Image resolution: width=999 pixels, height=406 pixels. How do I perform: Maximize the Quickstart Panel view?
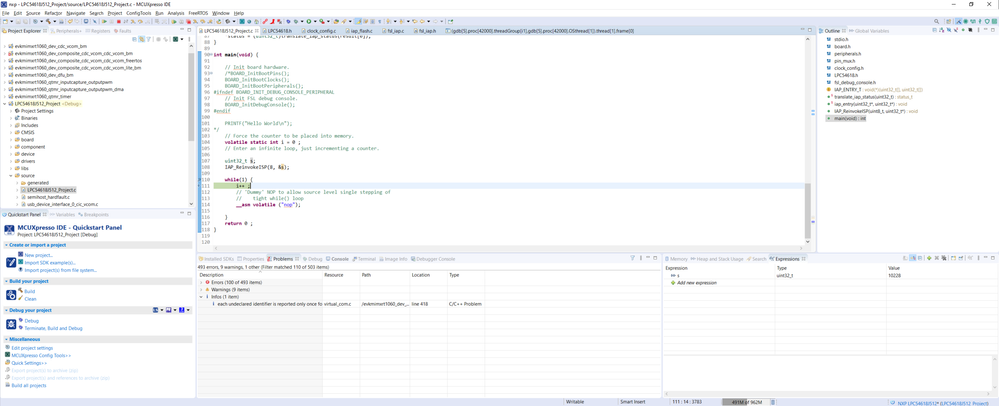click(189, 214)
